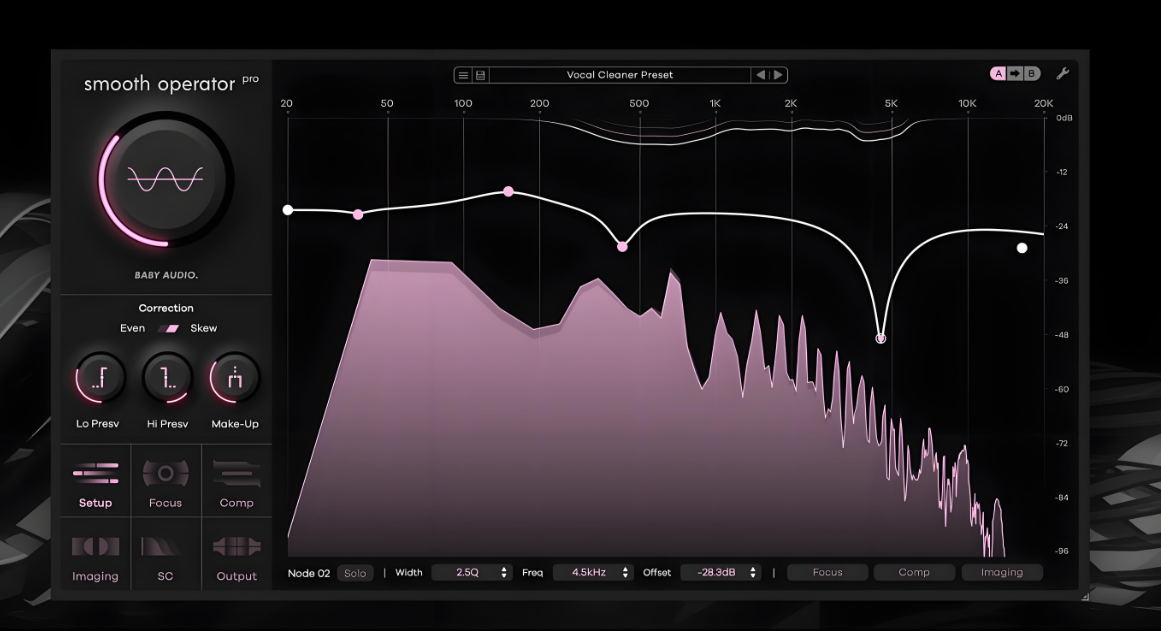Click the 'smooth operator' plugin title

(x=159, y=84)
